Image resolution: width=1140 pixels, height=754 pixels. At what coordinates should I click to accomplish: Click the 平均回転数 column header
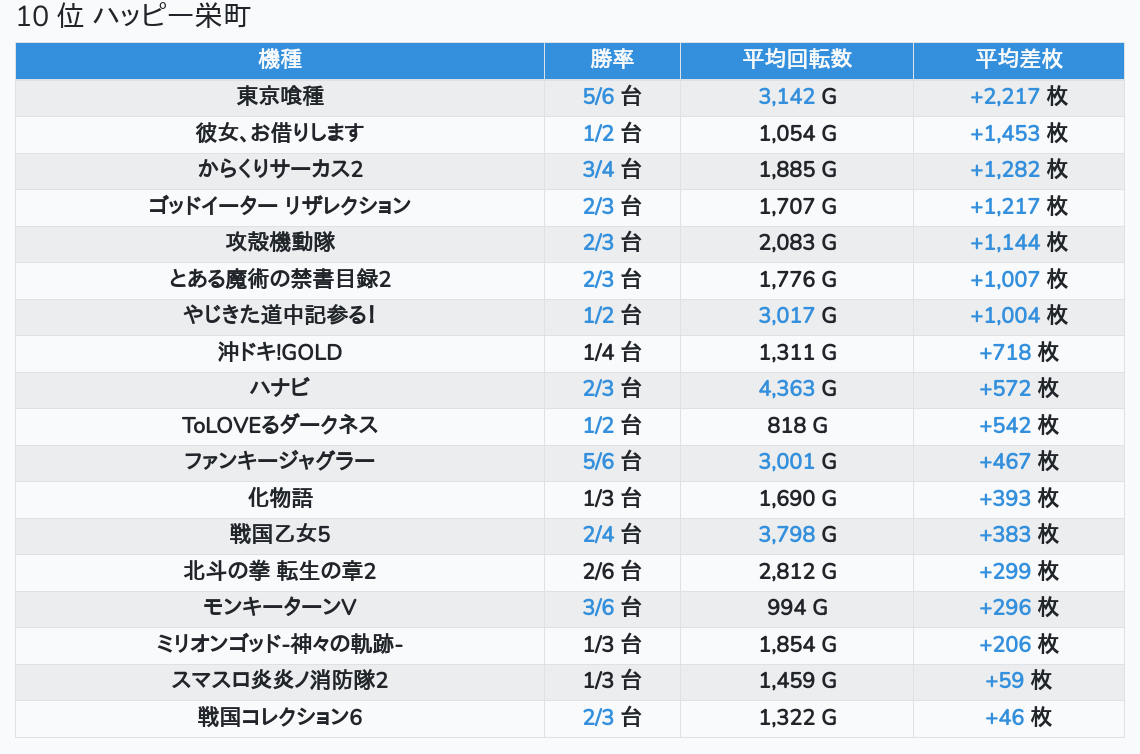[797, 60]
